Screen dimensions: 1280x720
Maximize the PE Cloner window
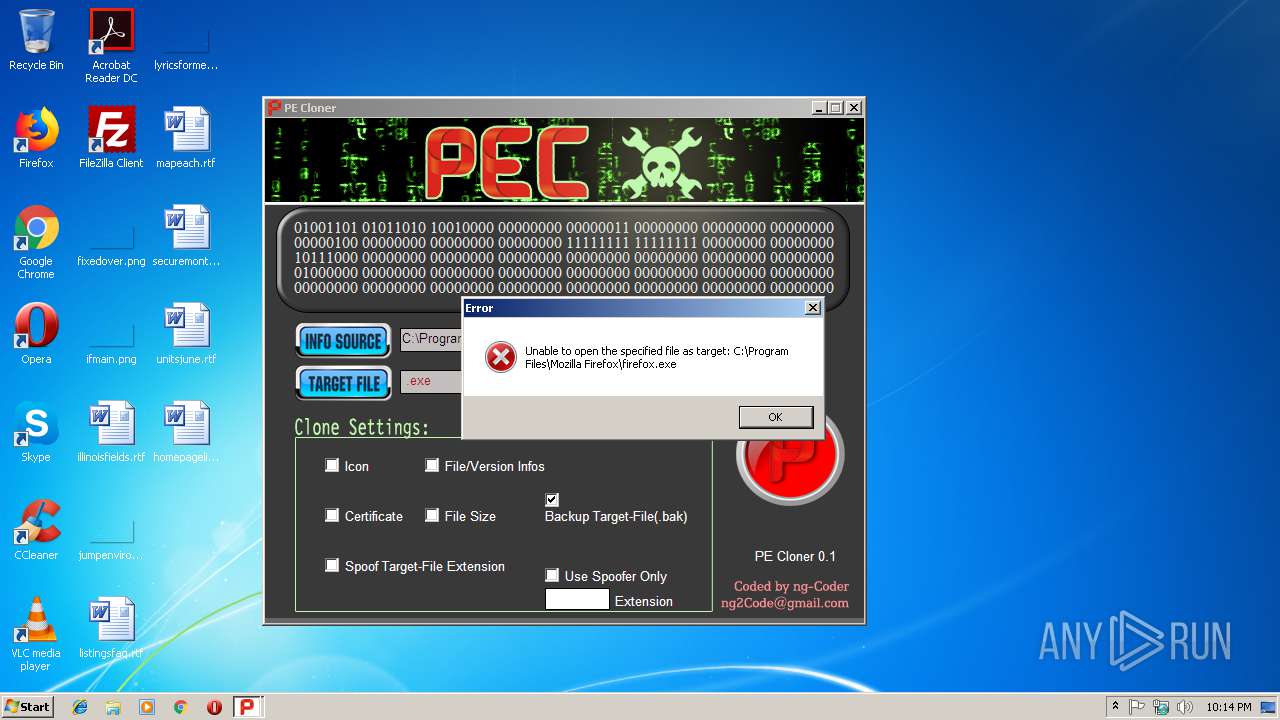(836, 108)
